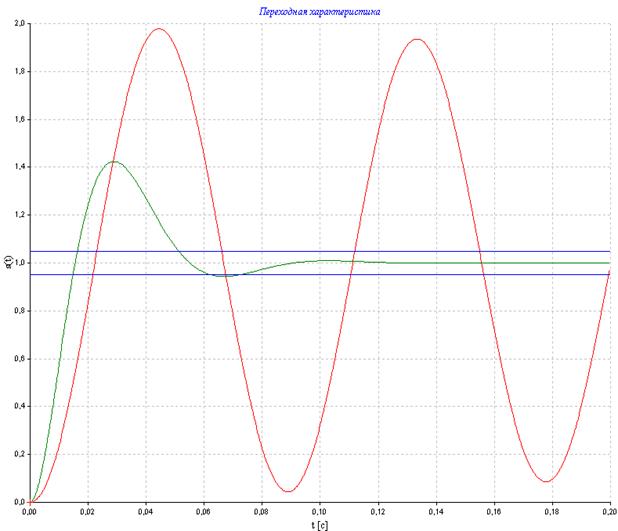The width and height of the screenshot is (618, 531).
Task: Click the 's(t)' vertical axis label
Action: coord(7,262)
